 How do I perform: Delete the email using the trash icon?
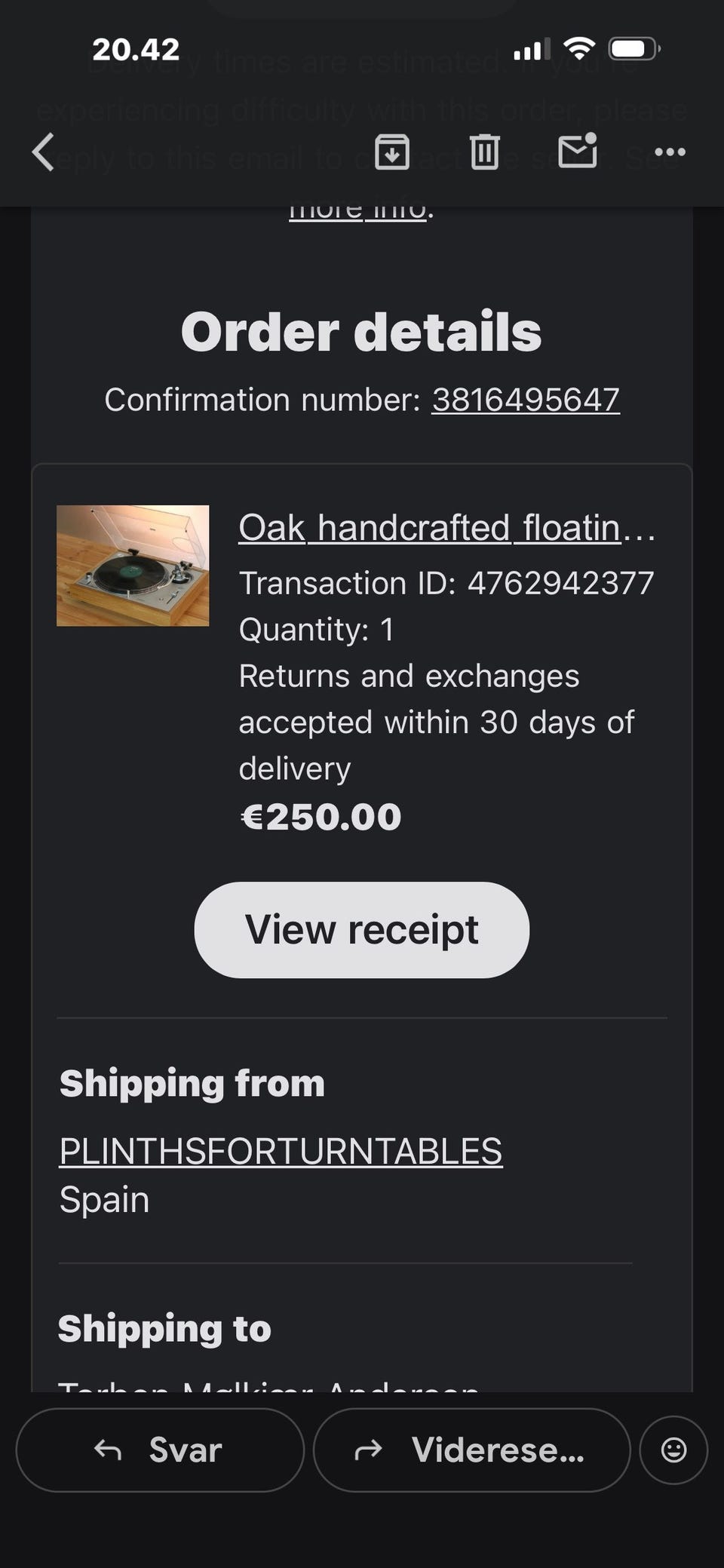[484, 152]
